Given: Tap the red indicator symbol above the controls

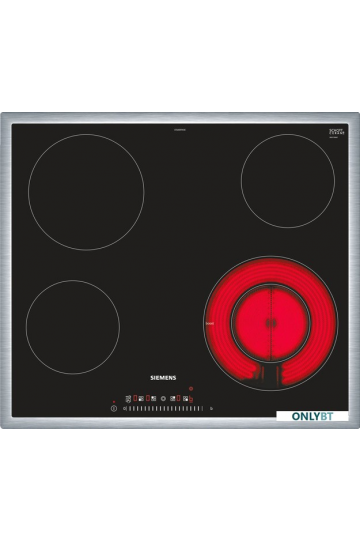Looking at the screenshot, I should tap(191, 388).
